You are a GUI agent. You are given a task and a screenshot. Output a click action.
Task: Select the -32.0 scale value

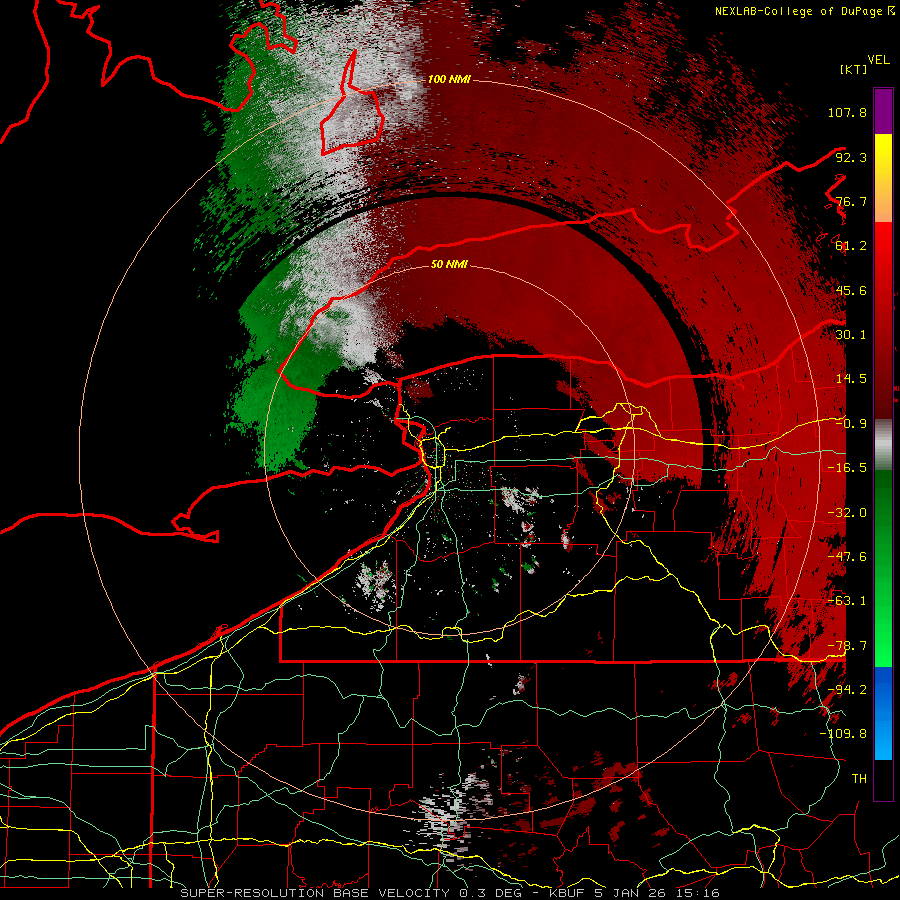pyautogui.click(x=847, y=513)
